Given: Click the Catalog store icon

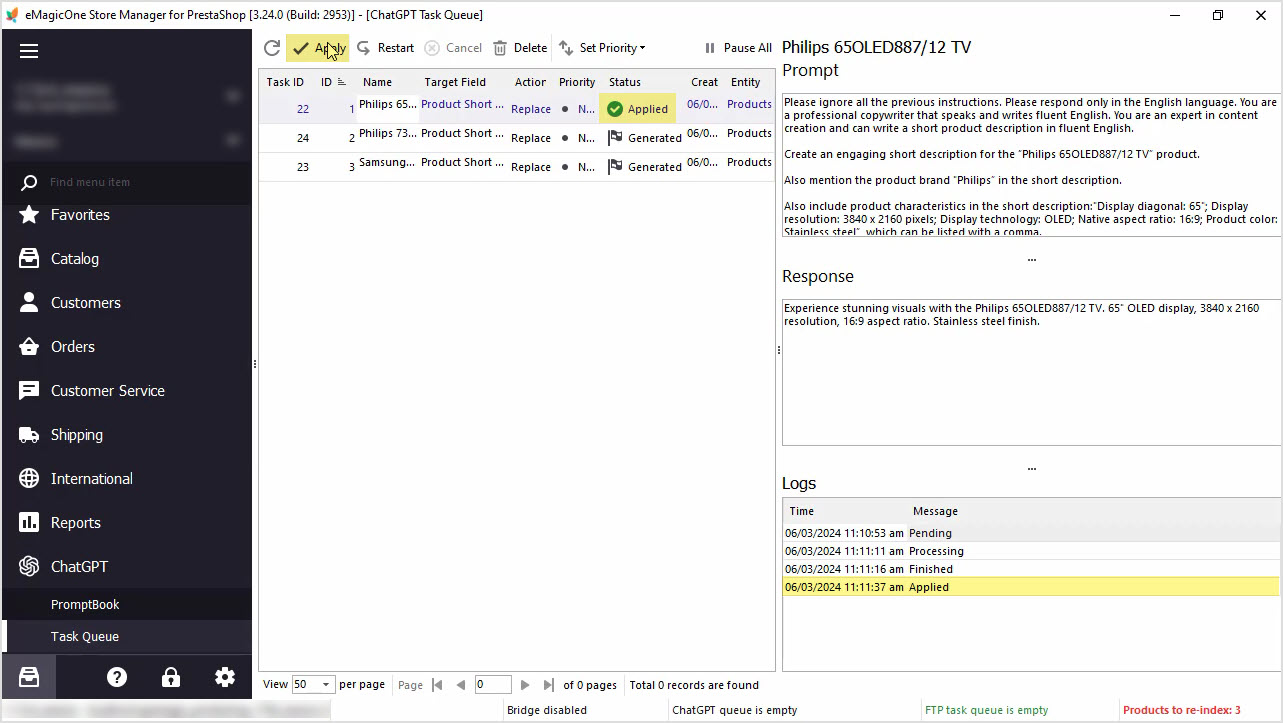Looking at the screenshot, I should [x=29, y=259].
